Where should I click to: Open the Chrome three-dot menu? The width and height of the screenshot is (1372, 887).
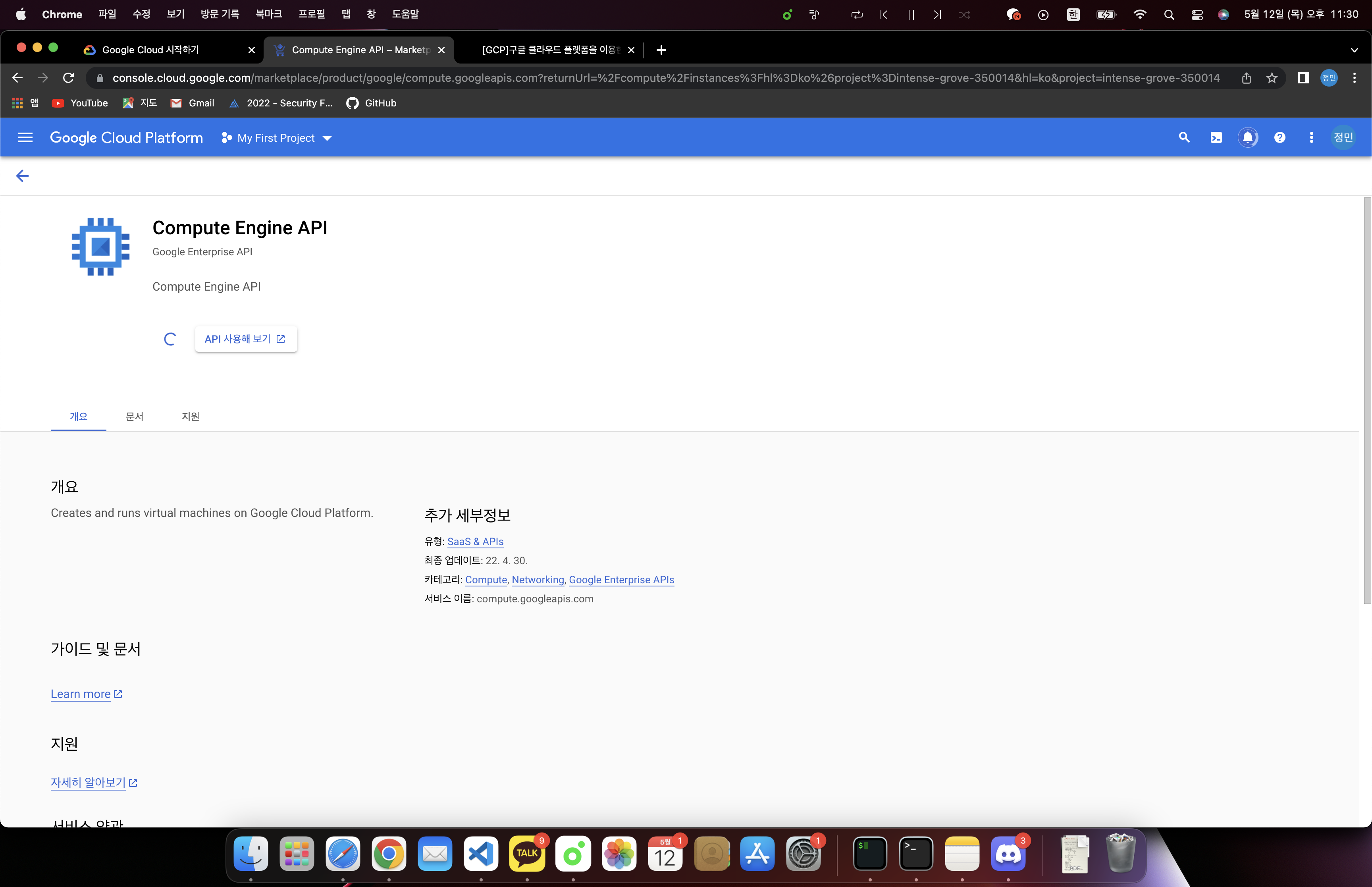click(1354, 78)
